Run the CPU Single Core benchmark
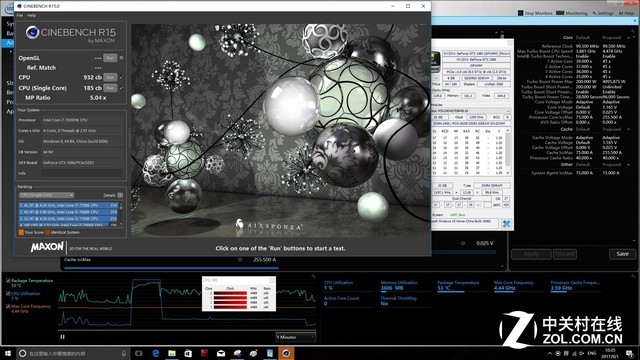This screenshot has width=640, height=360. [x=110, y=88]
